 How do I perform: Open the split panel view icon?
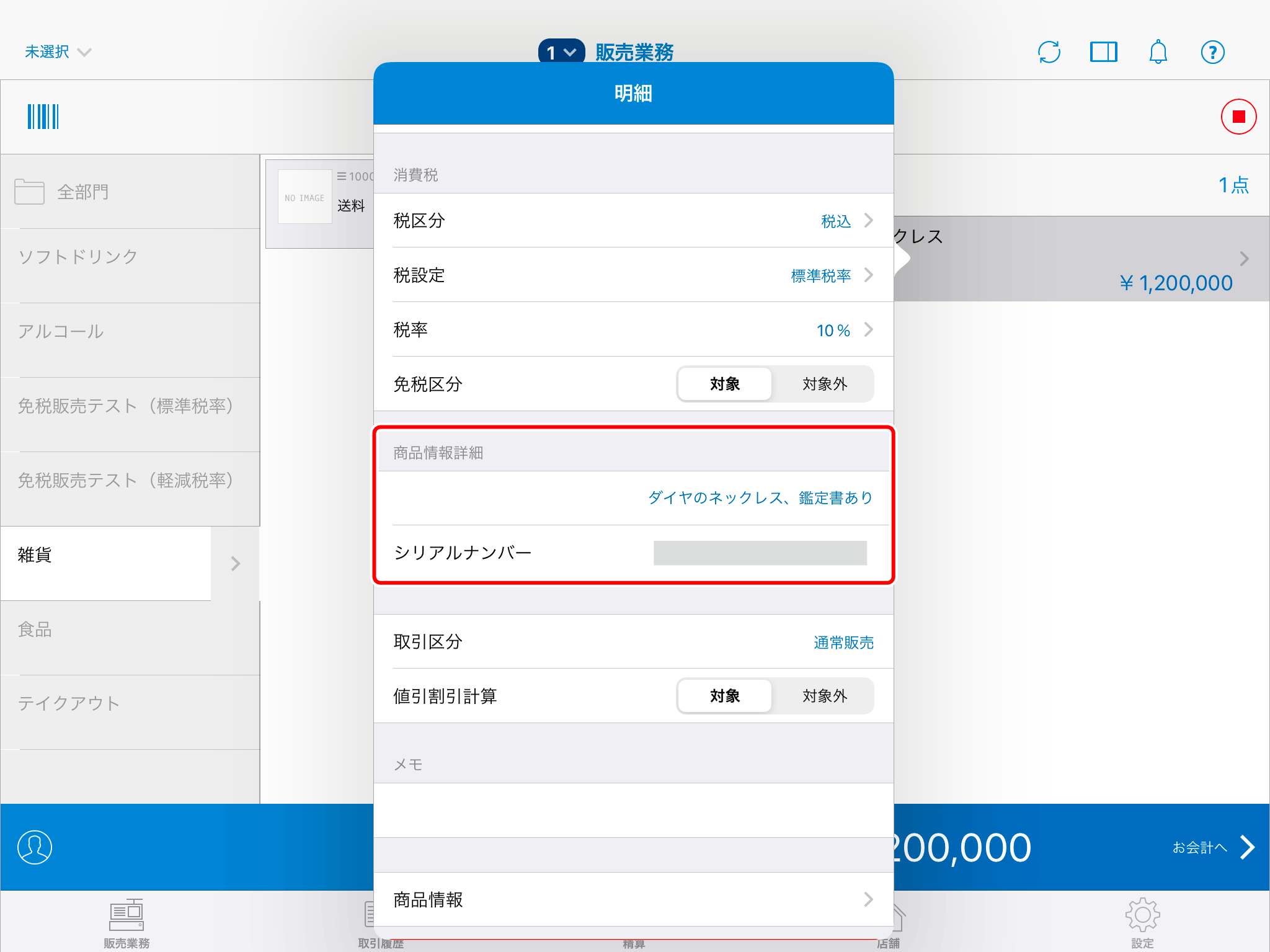1103,52
